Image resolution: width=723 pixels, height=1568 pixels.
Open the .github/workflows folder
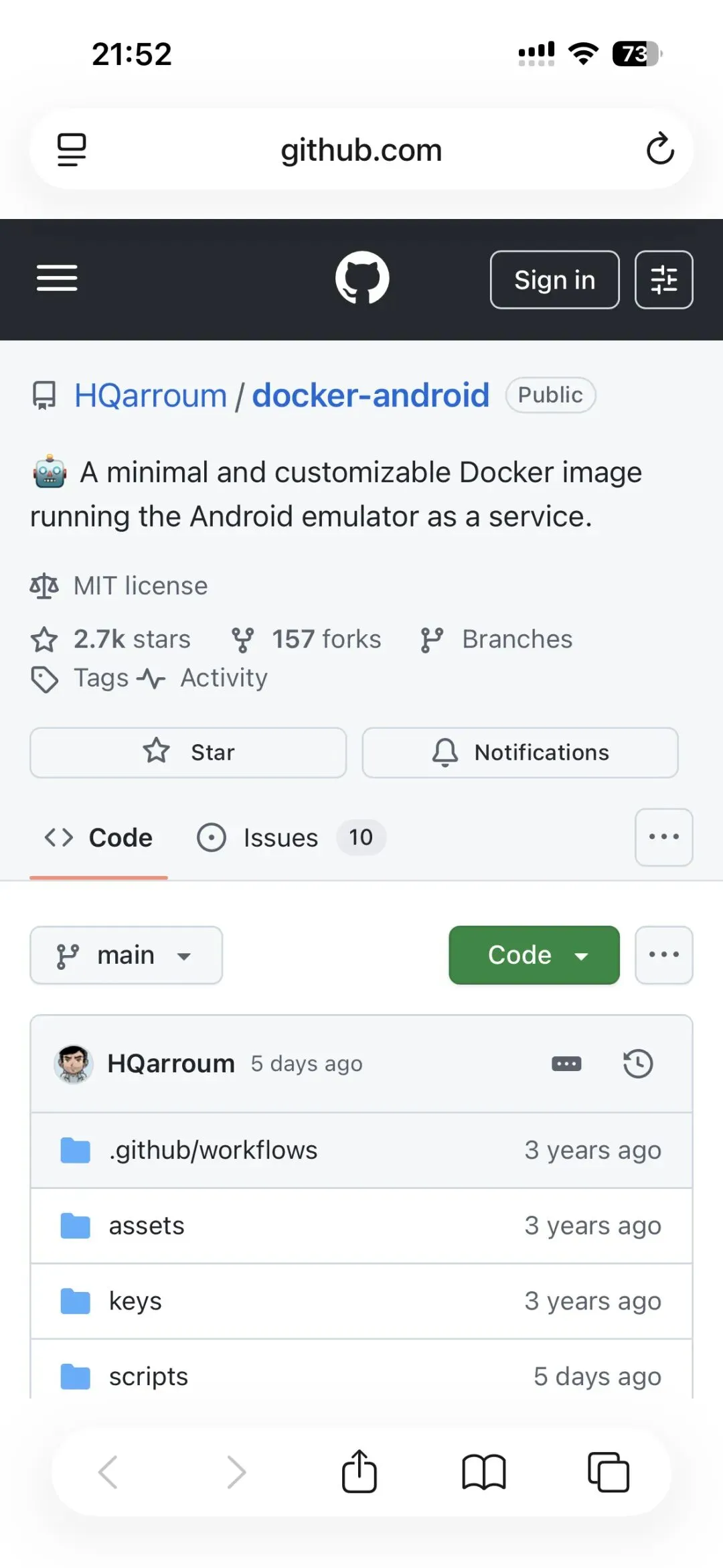214,1150
